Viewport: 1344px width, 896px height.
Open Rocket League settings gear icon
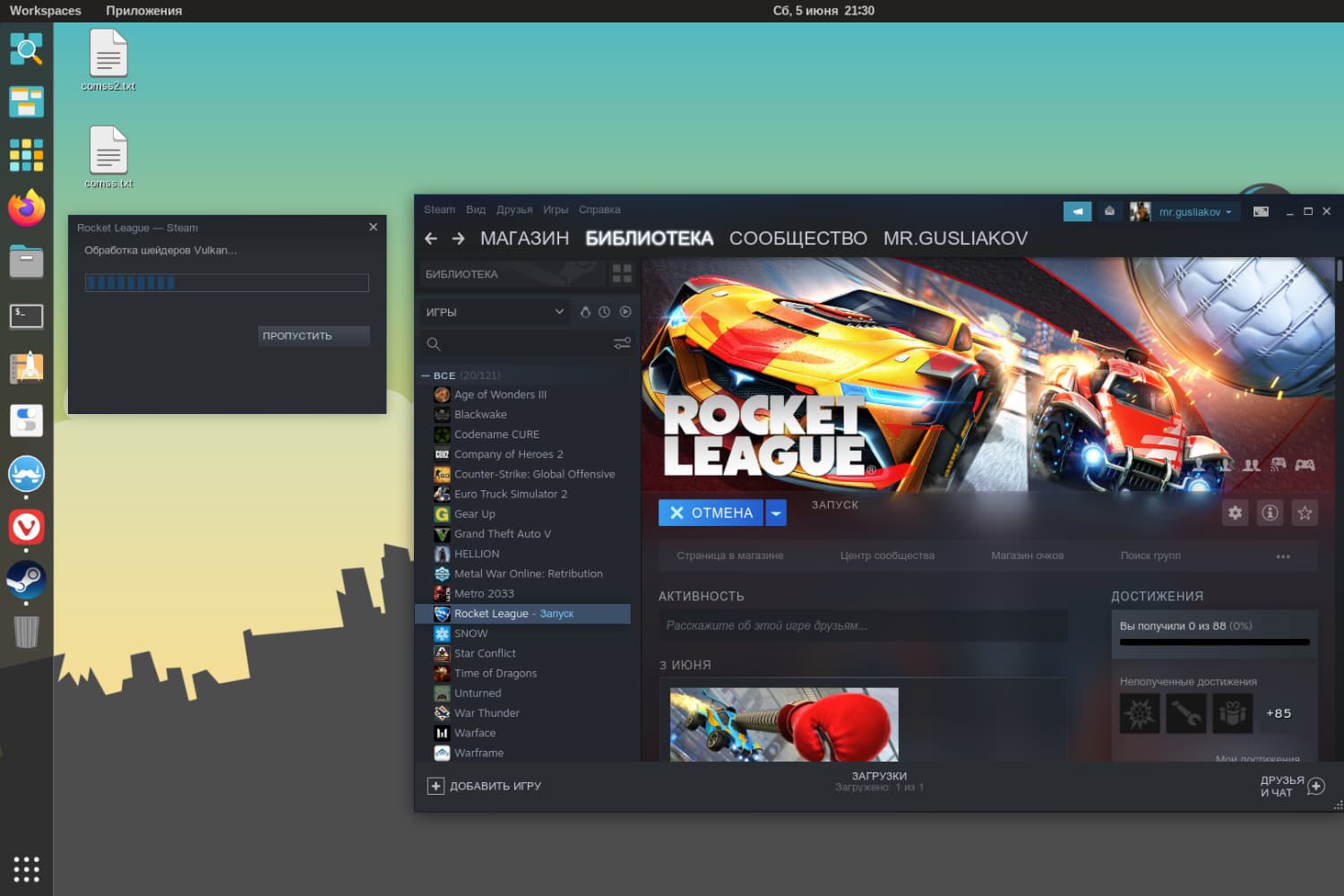pos(1236,513)
